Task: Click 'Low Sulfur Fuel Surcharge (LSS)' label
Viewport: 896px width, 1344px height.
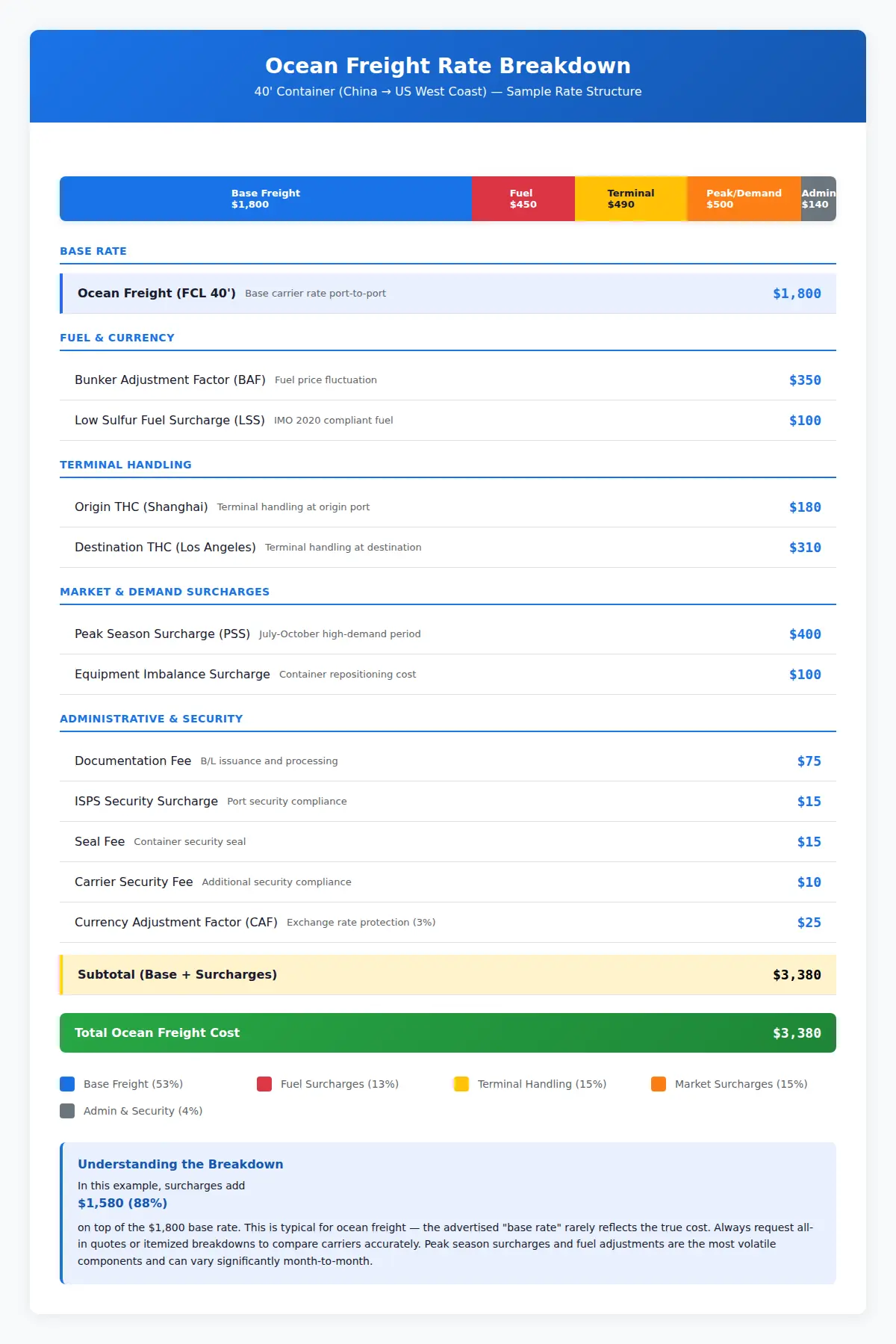Action: (x=169, y=420)
